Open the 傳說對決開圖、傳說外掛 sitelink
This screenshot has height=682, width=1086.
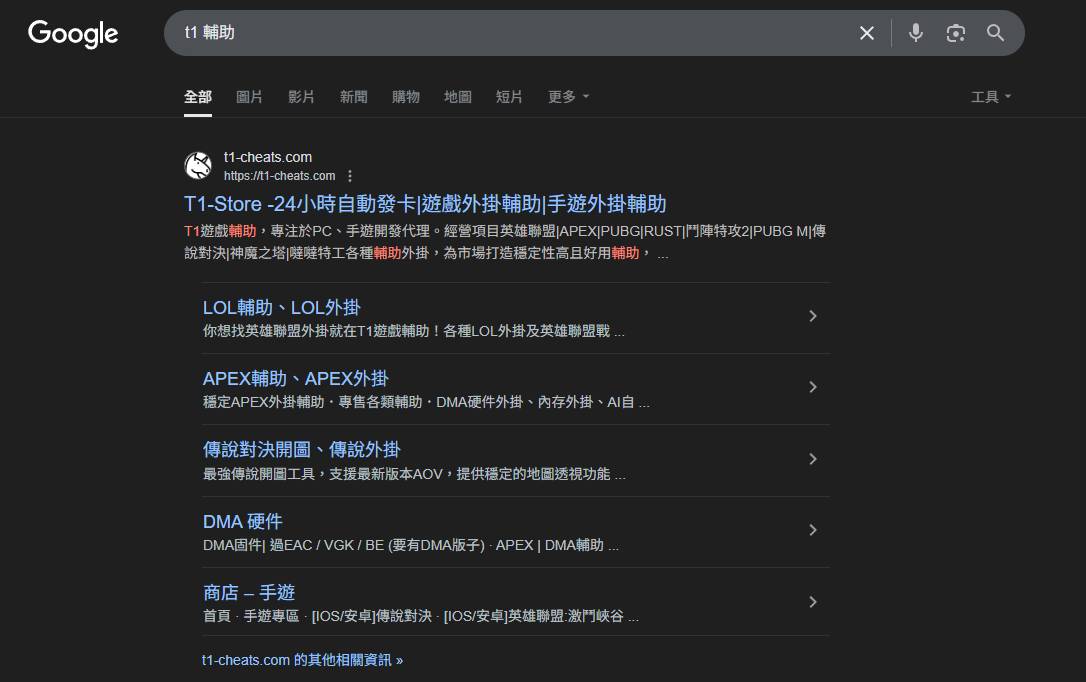[x=301, y=450]
